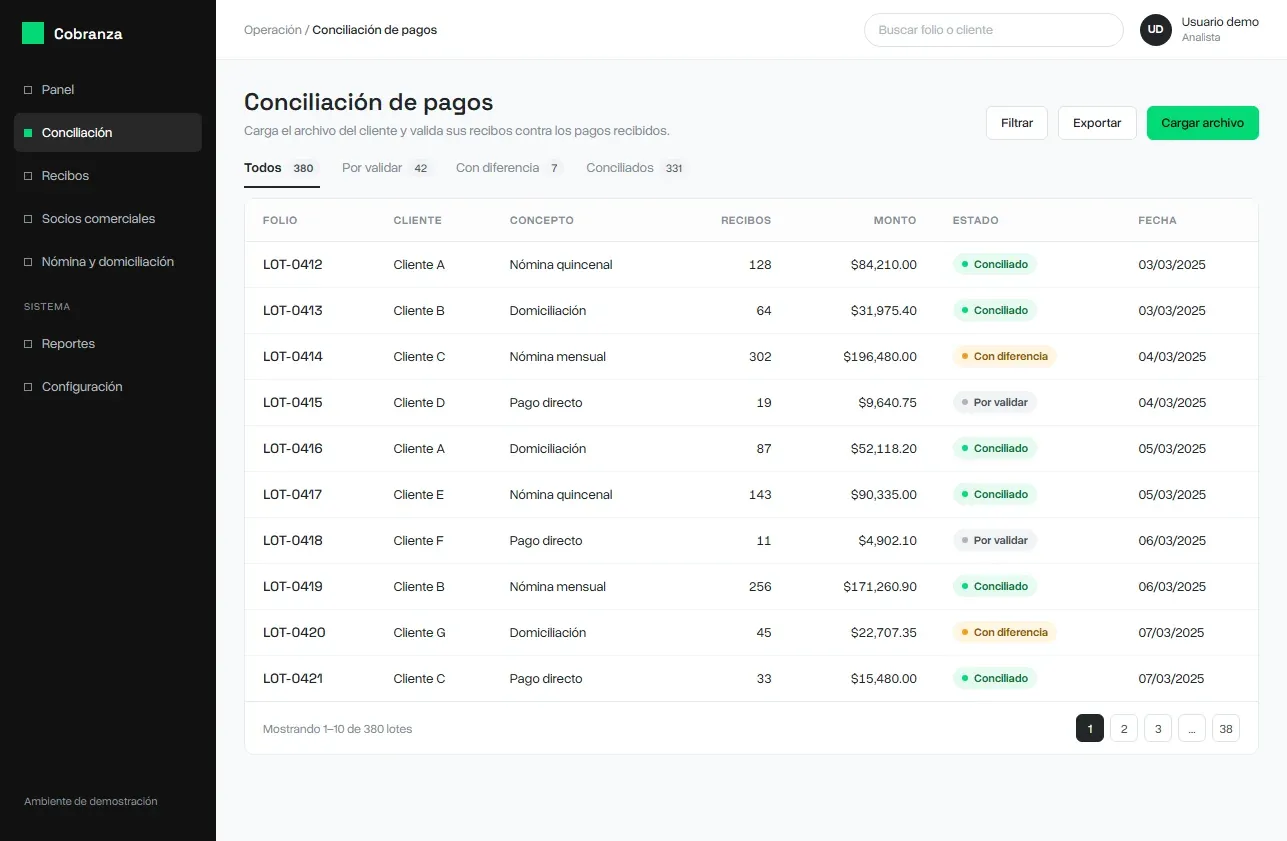Click the Con diferencia badge for LOT-0414
1287x841 pixels.
[x=1005, y=357]
